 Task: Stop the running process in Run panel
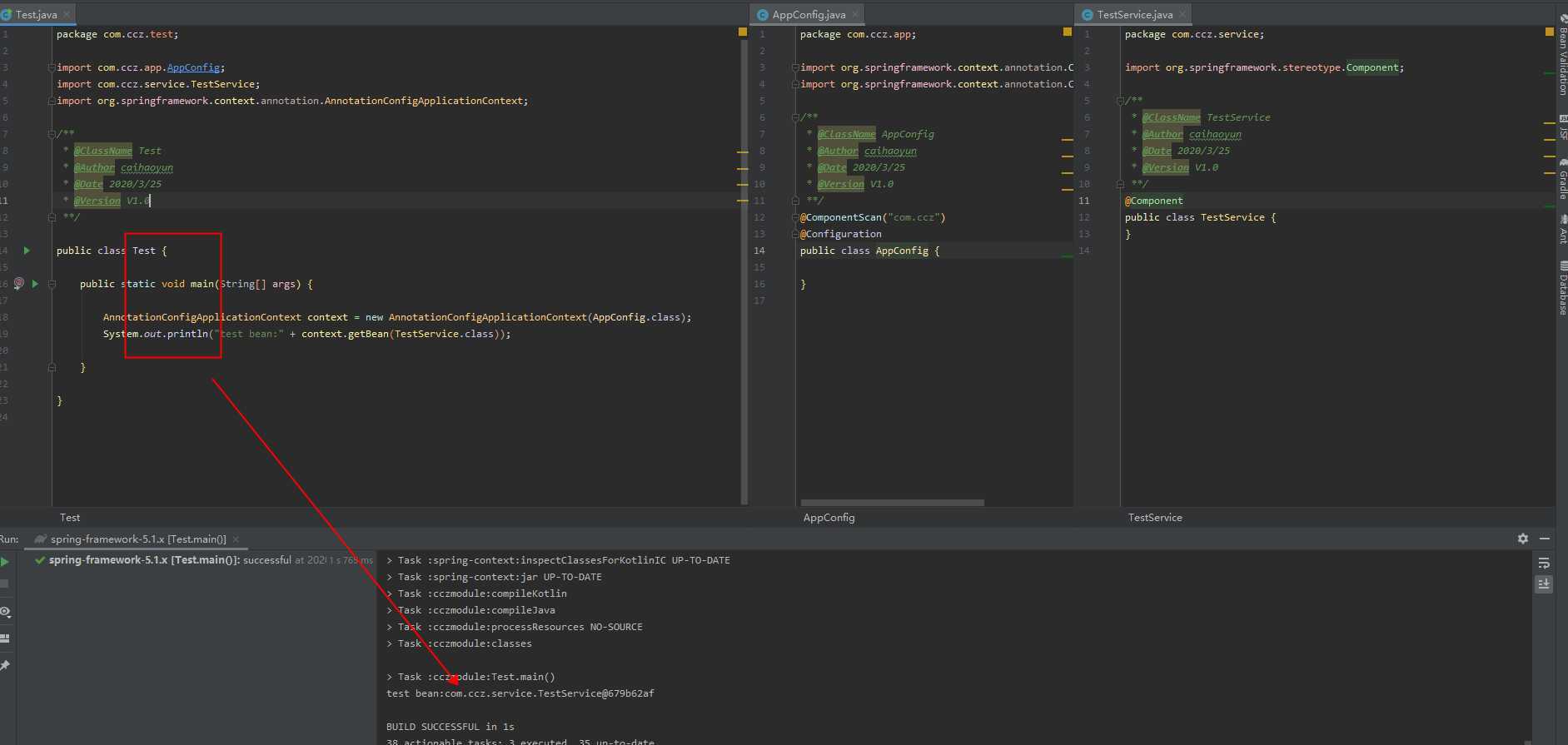4,584
